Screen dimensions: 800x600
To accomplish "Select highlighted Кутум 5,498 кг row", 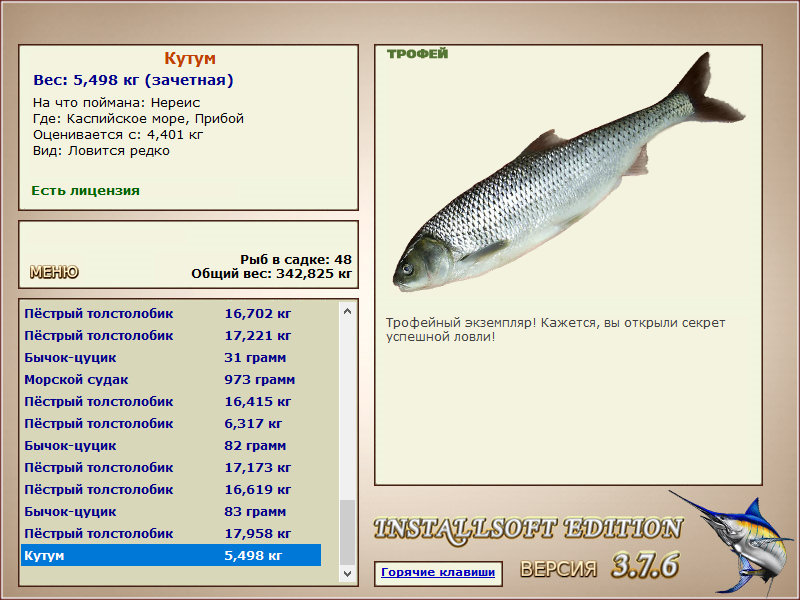I will click(x=171, y=555).
